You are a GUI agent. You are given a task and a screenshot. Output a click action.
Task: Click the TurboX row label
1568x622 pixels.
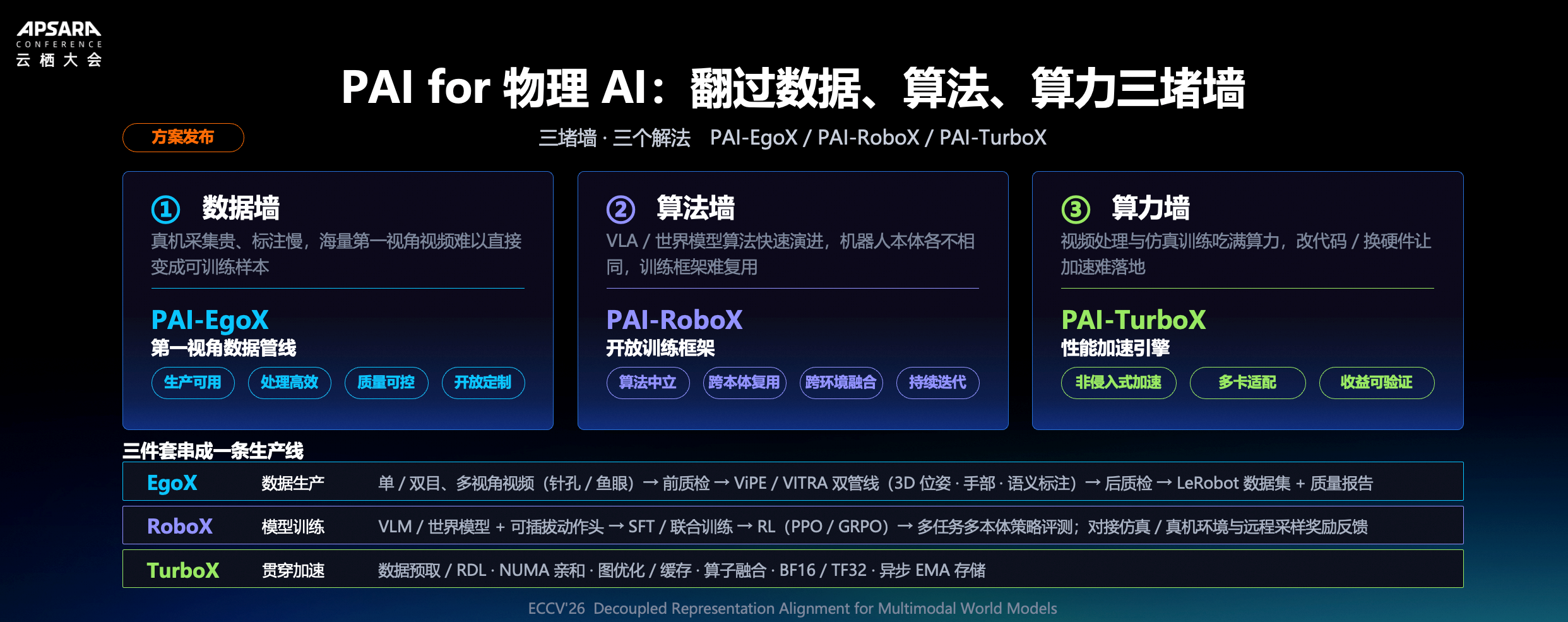pos(183,570)
